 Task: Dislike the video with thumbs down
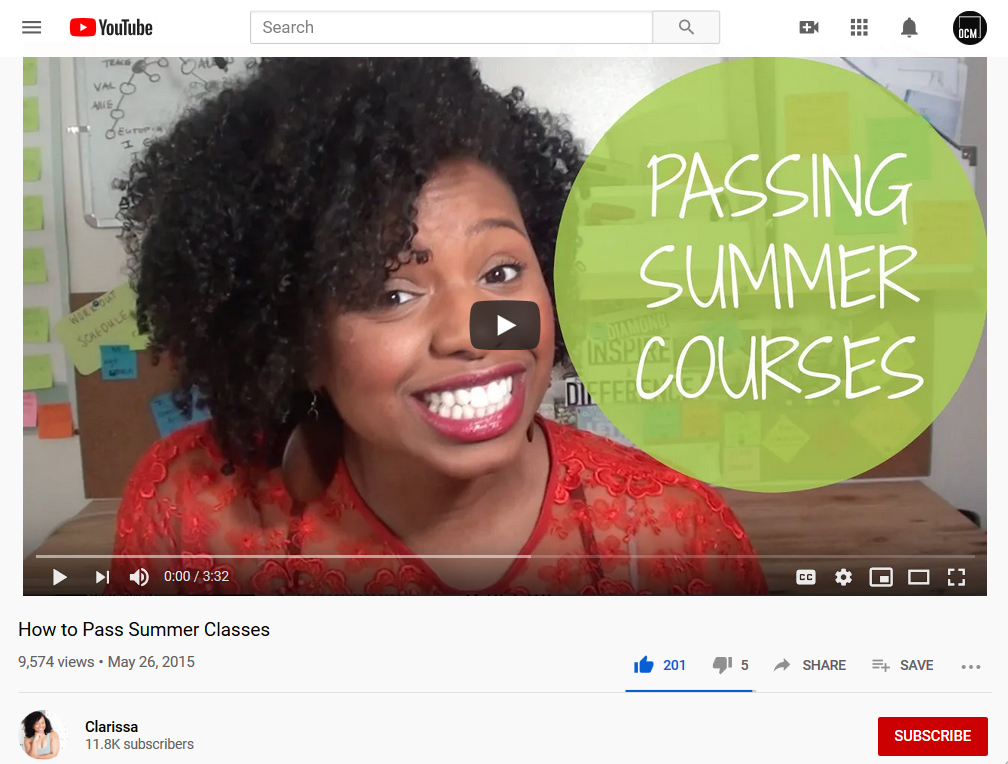(x=730, y=665)
